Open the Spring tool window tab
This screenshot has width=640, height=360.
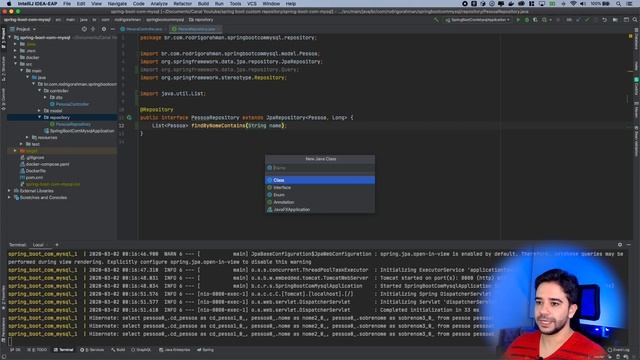(x=205, y=350)
